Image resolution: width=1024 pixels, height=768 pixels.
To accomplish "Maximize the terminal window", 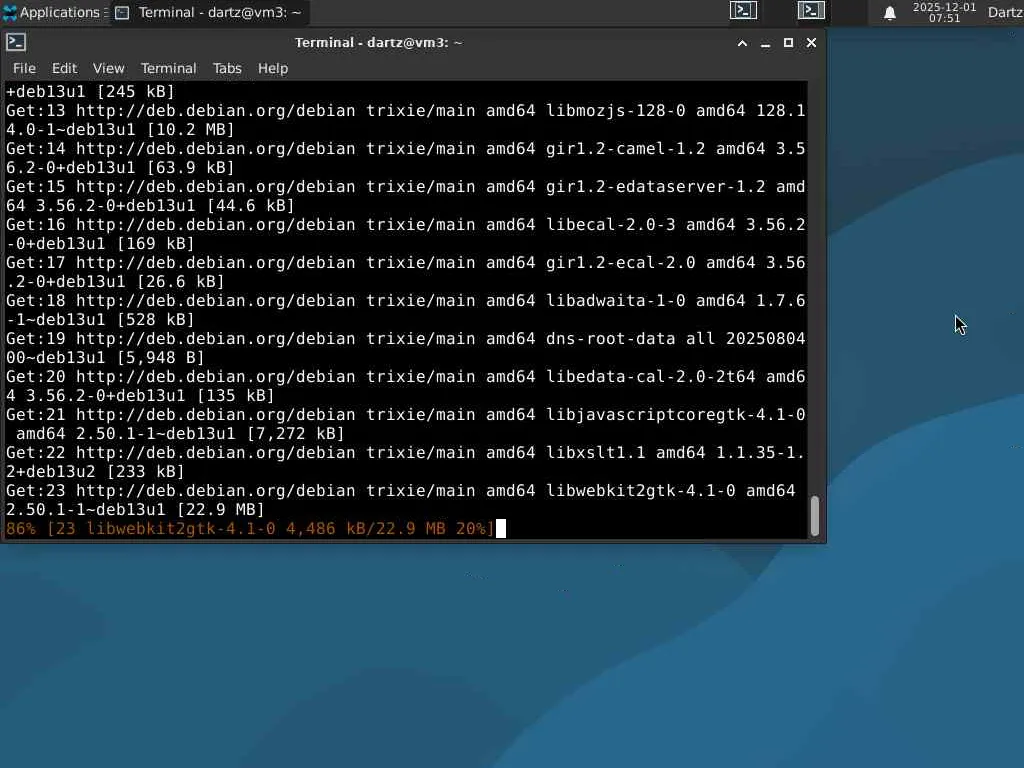I will click(x=788, y=42).
